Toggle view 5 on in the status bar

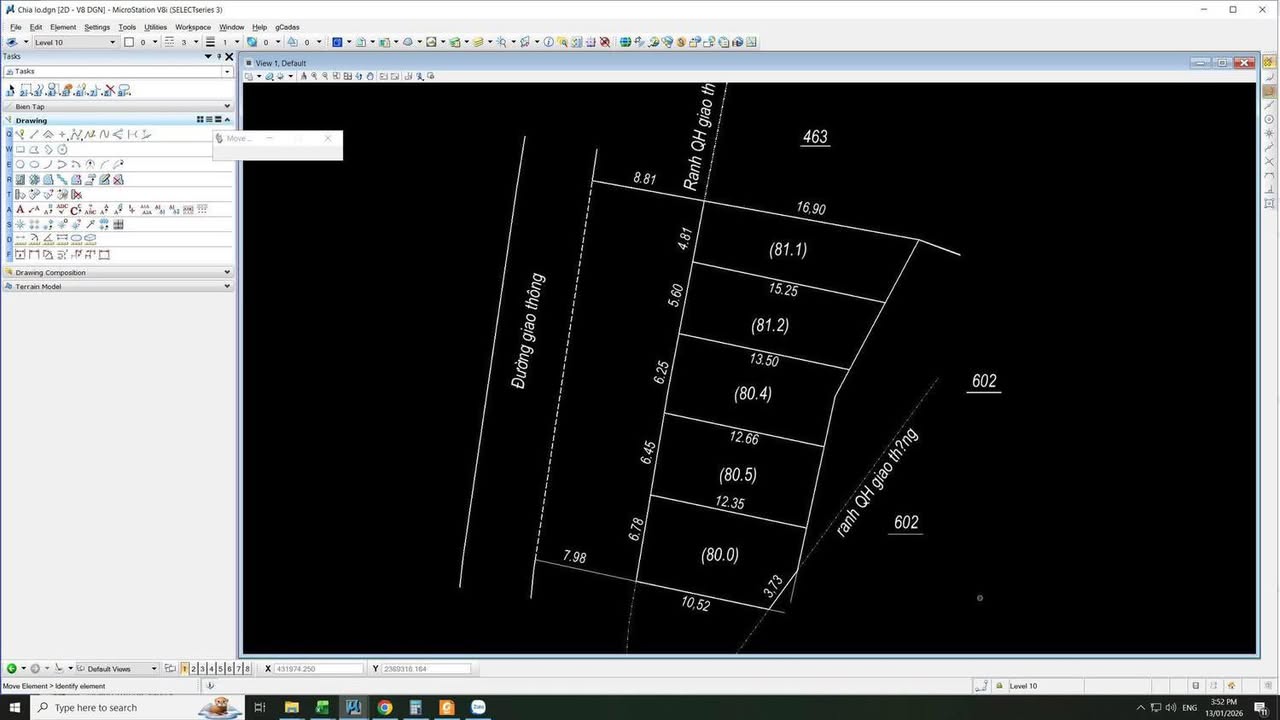[x=219, y=668]
